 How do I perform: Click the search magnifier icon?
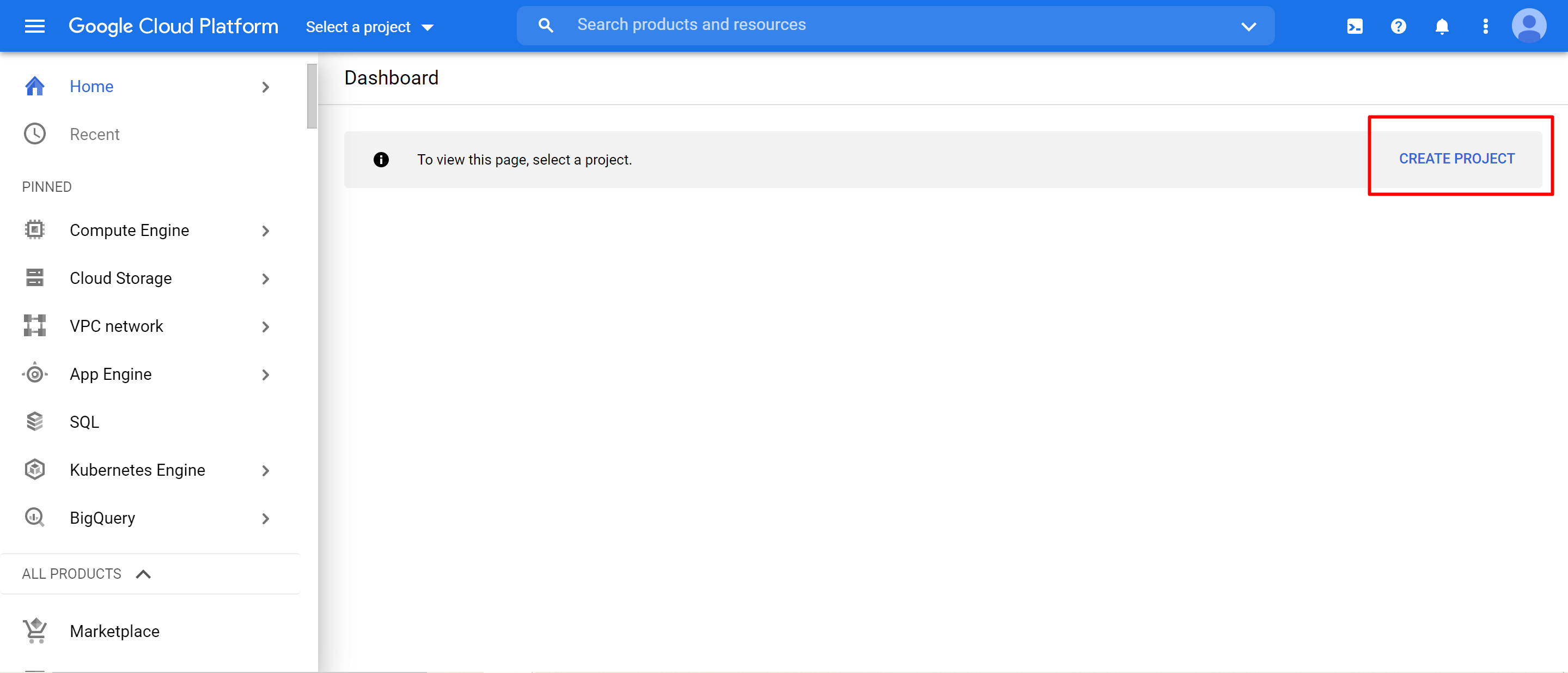(x=545, y=26)
